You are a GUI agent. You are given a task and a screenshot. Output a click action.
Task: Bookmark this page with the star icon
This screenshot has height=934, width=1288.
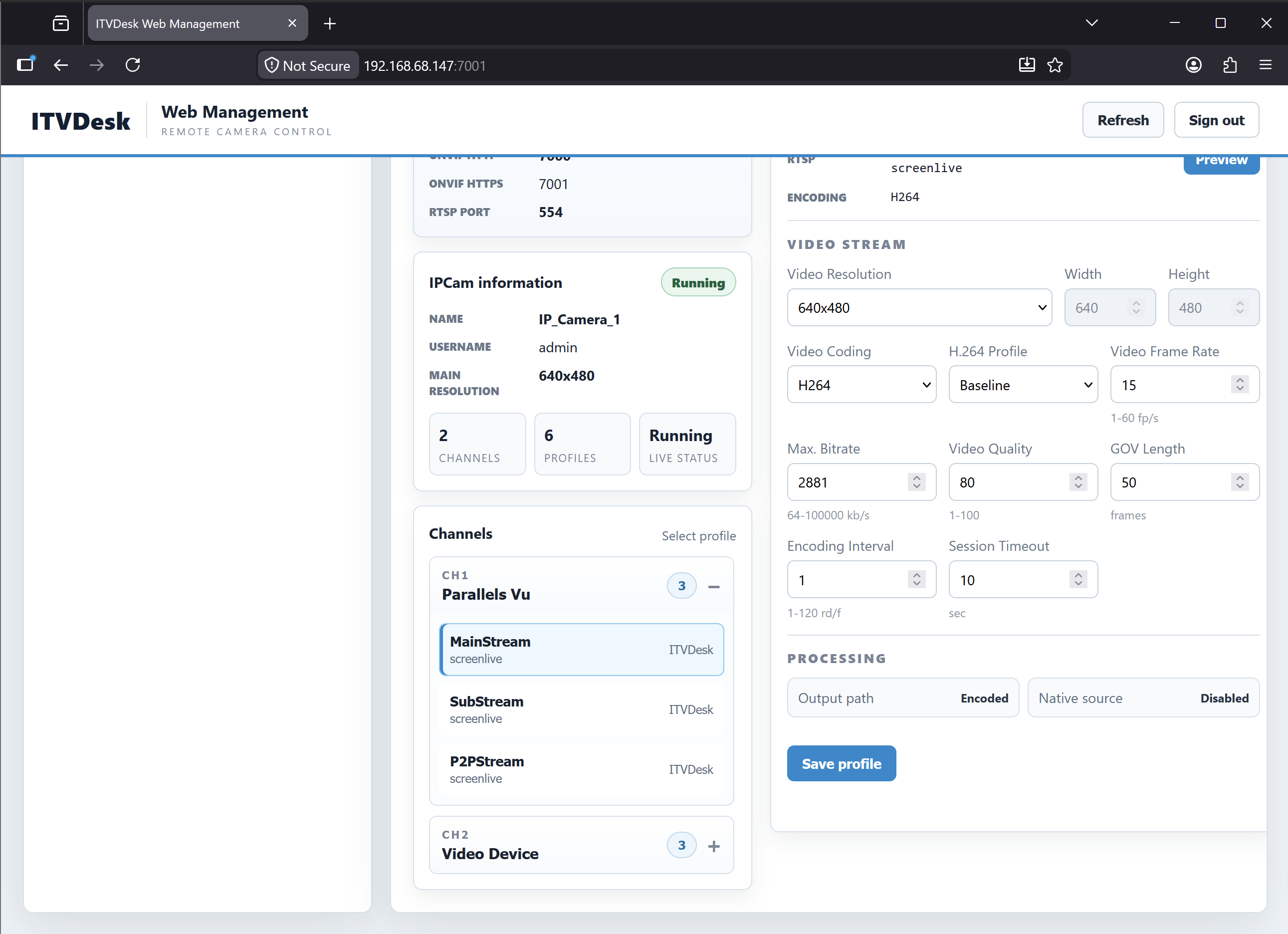tap(1055, 65)
